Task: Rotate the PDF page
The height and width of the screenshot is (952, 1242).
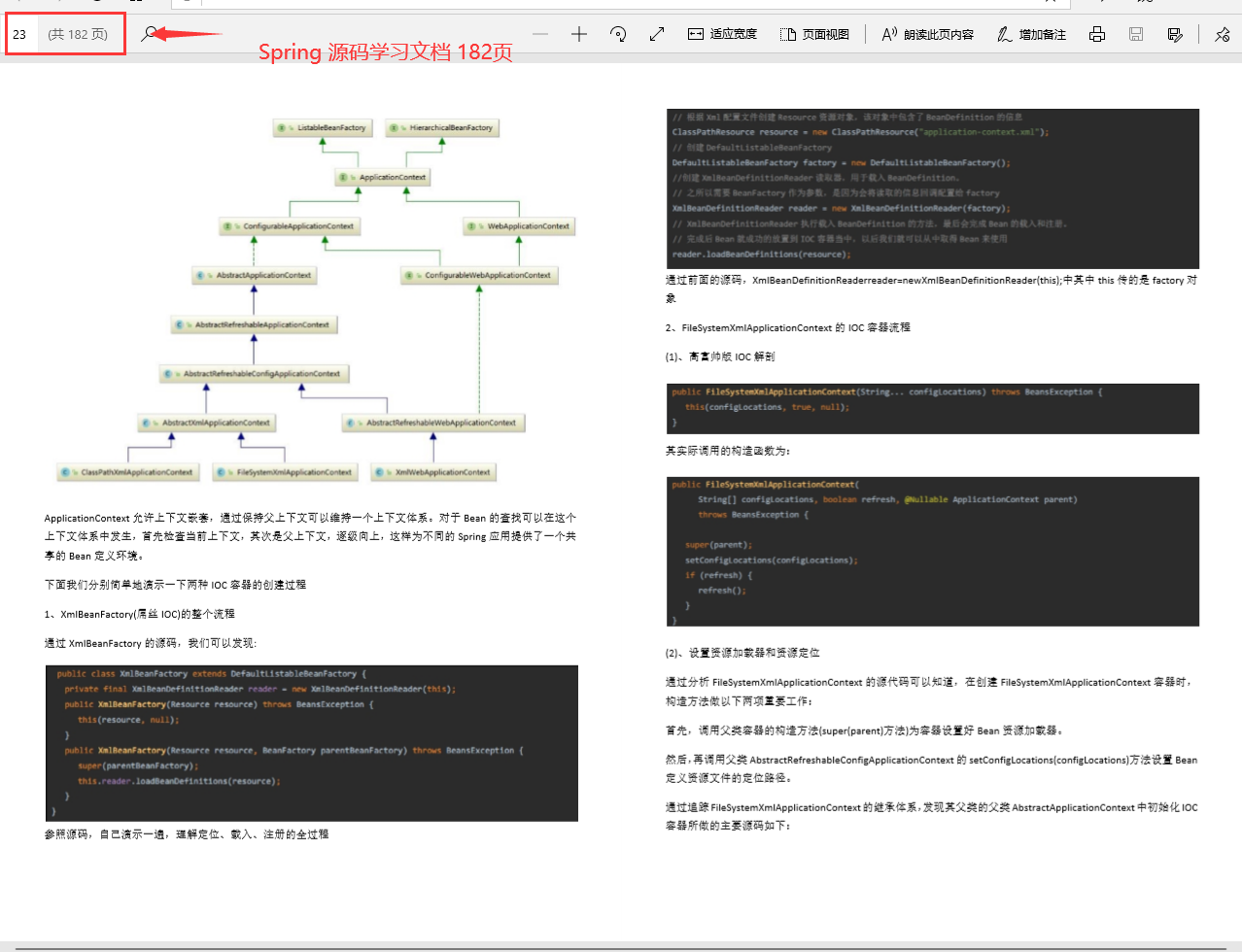Action: (x=618, y=34)
